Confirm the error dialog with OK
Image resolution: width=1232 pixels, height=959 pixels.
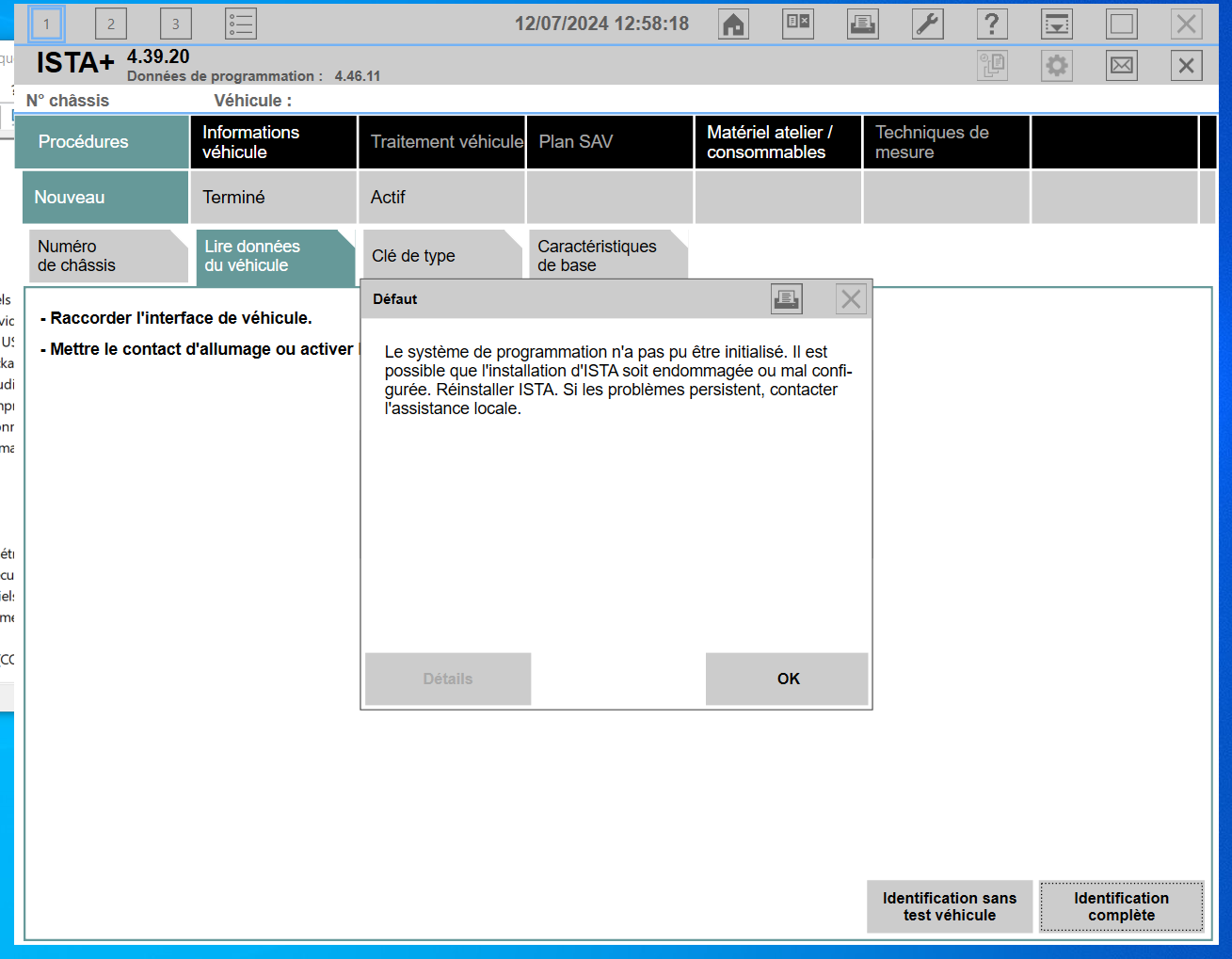(x=787, y=679)
